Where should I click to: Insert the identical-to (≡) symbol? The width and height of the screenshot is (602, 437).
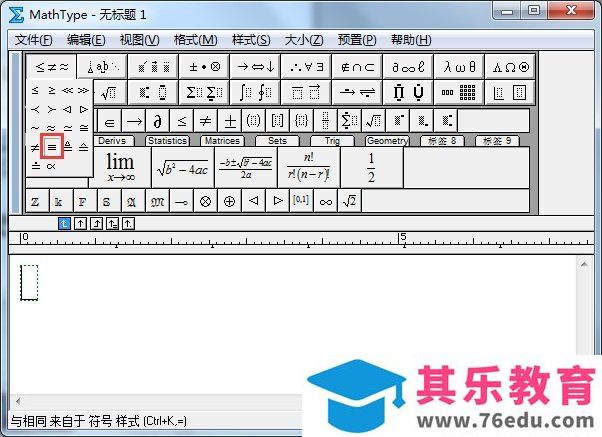pyautogui.click(x=52, y=146)
